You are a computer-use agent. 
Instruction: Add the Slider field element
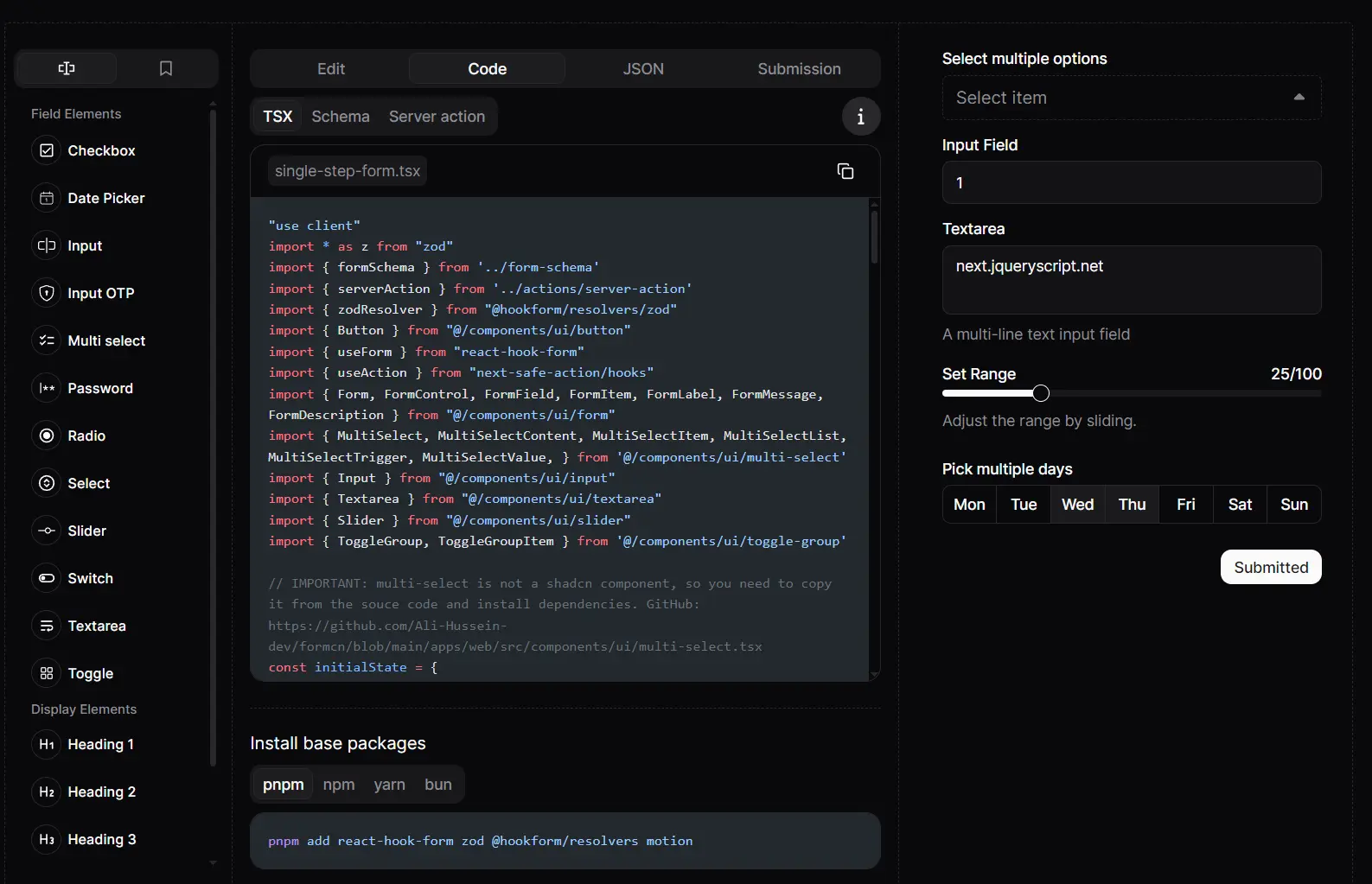(x=86, y=531)
